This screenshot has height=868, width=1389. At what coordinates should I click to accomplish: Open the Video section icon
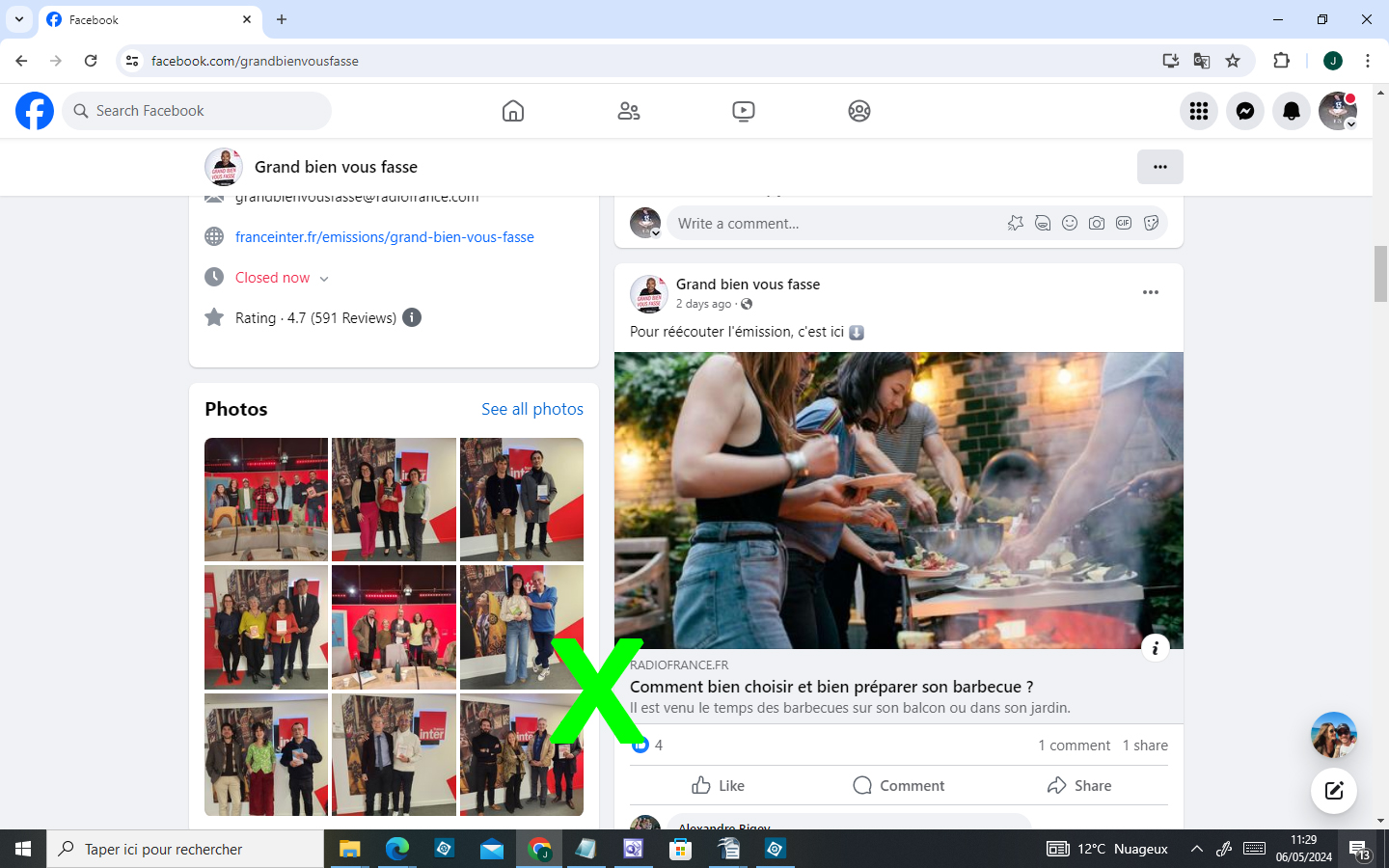pos(744,111)
